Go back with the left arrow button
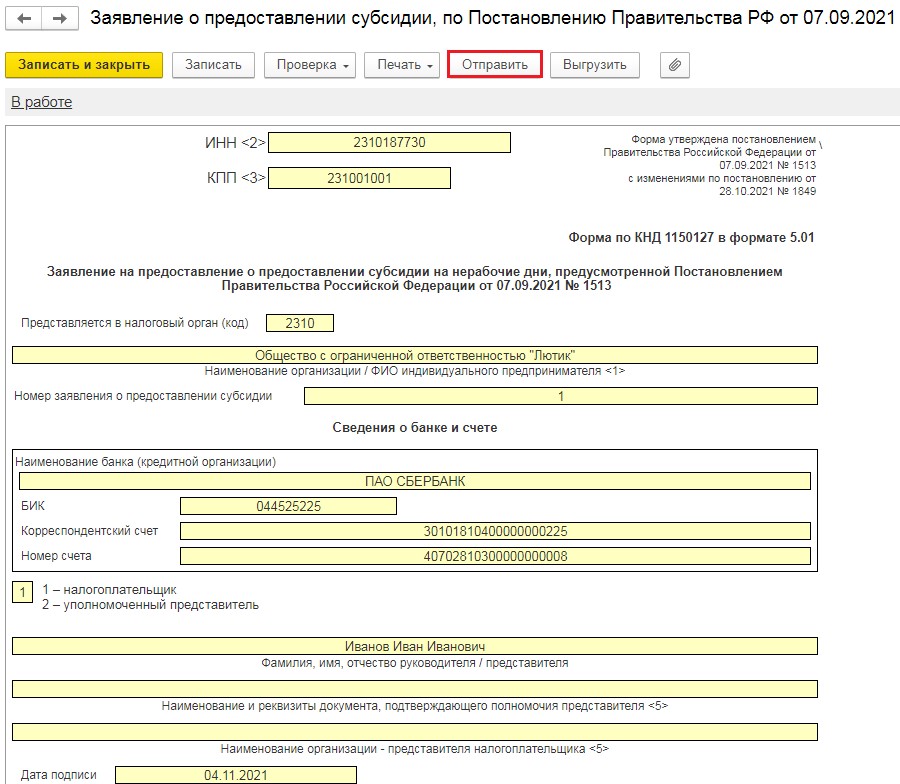Viewport: 900px width, 784px height. pyautogui.click(x=24, y=18)
